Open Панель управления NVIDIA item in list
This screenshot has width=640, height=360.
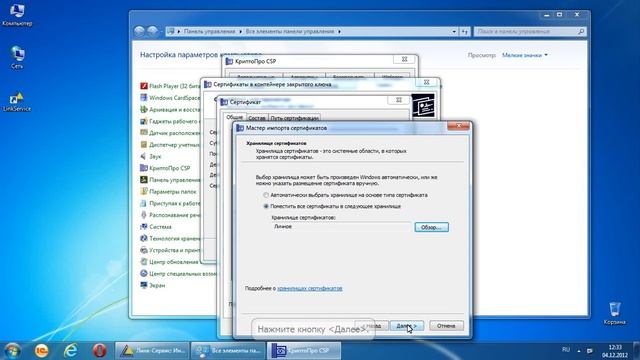[171, 180]
